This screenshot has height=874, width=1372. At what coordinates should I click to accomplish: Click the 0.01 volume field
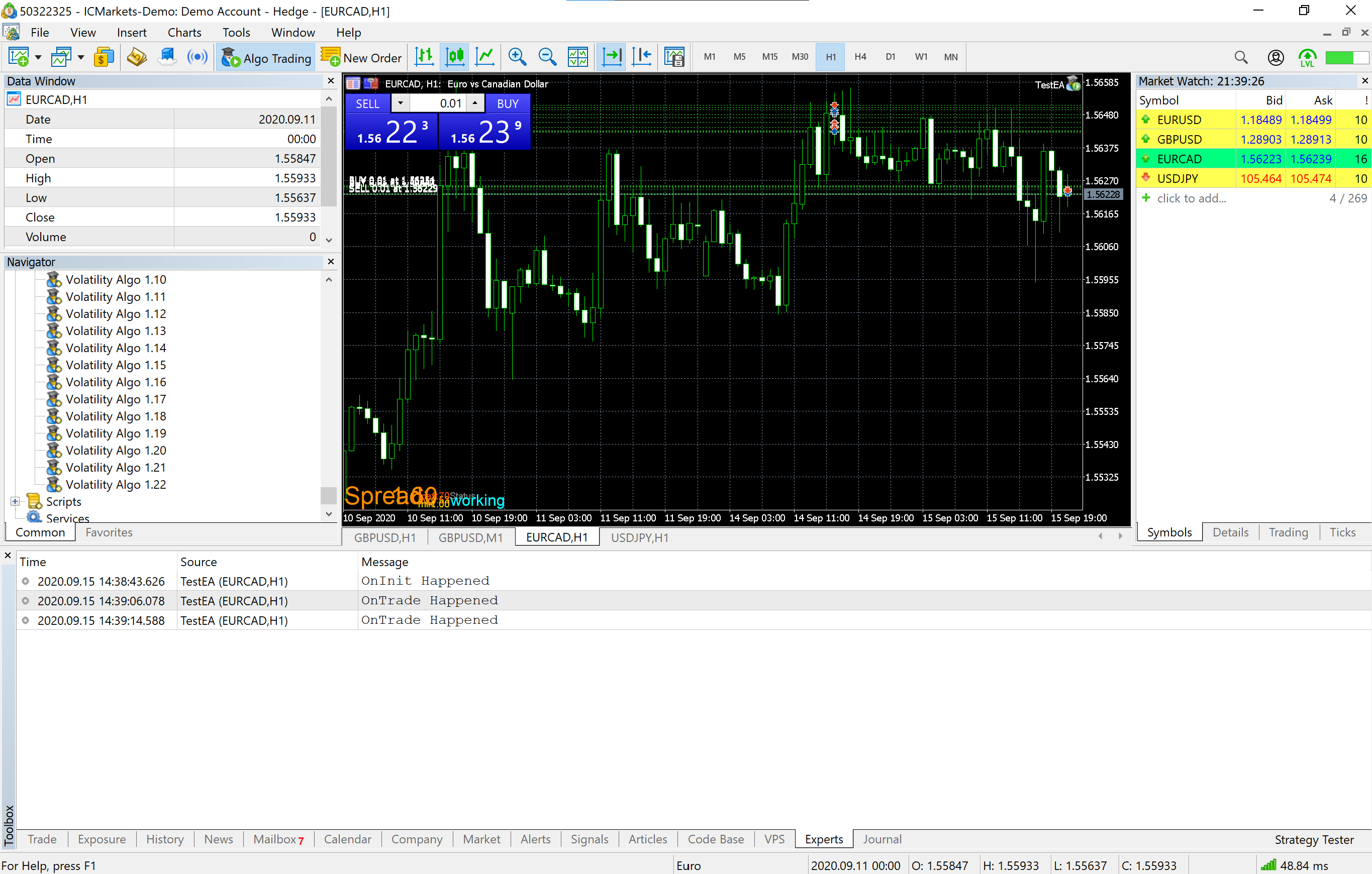[x=438, y=103]
